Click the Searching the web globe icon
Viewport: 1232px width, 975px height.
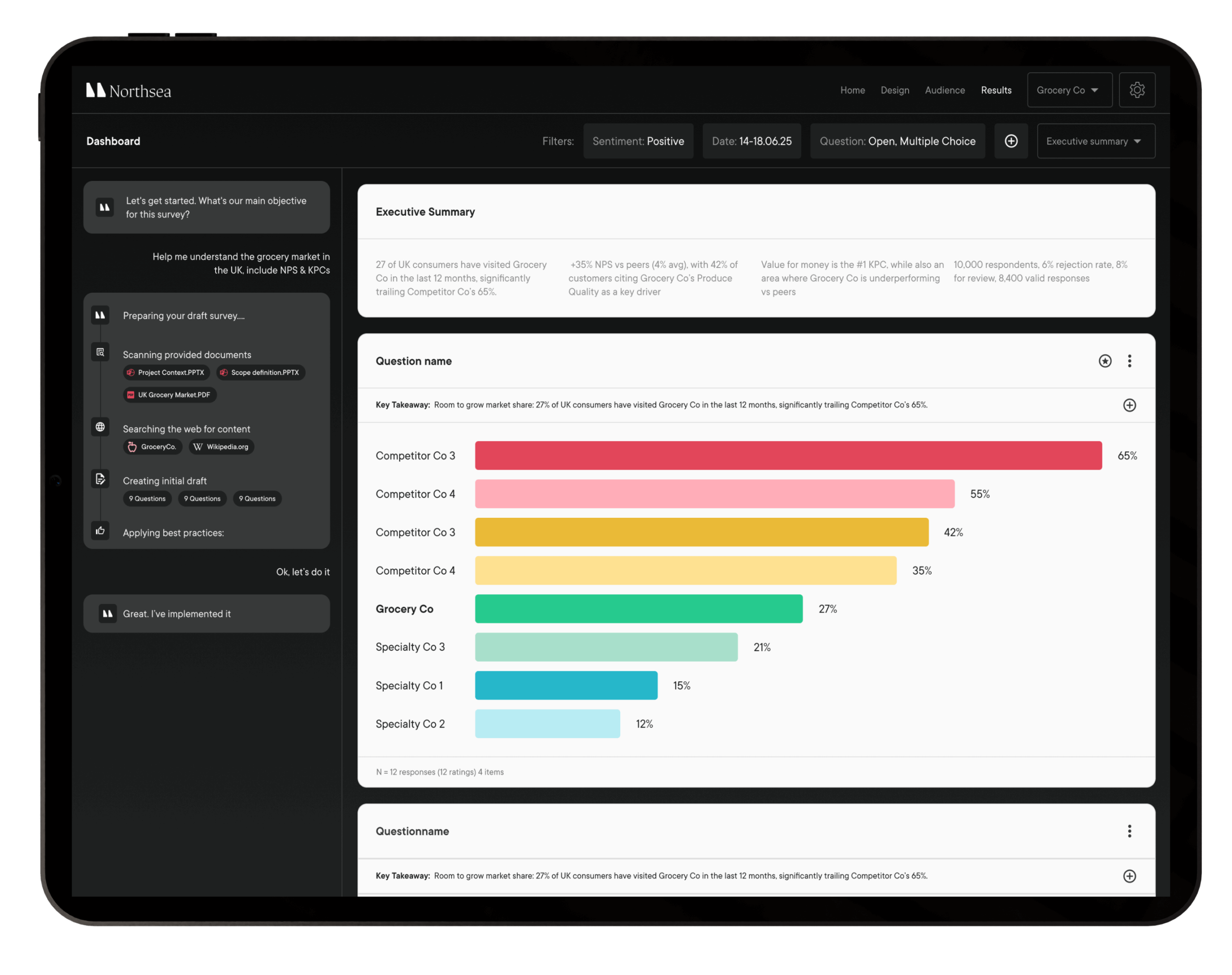point(101,427)
